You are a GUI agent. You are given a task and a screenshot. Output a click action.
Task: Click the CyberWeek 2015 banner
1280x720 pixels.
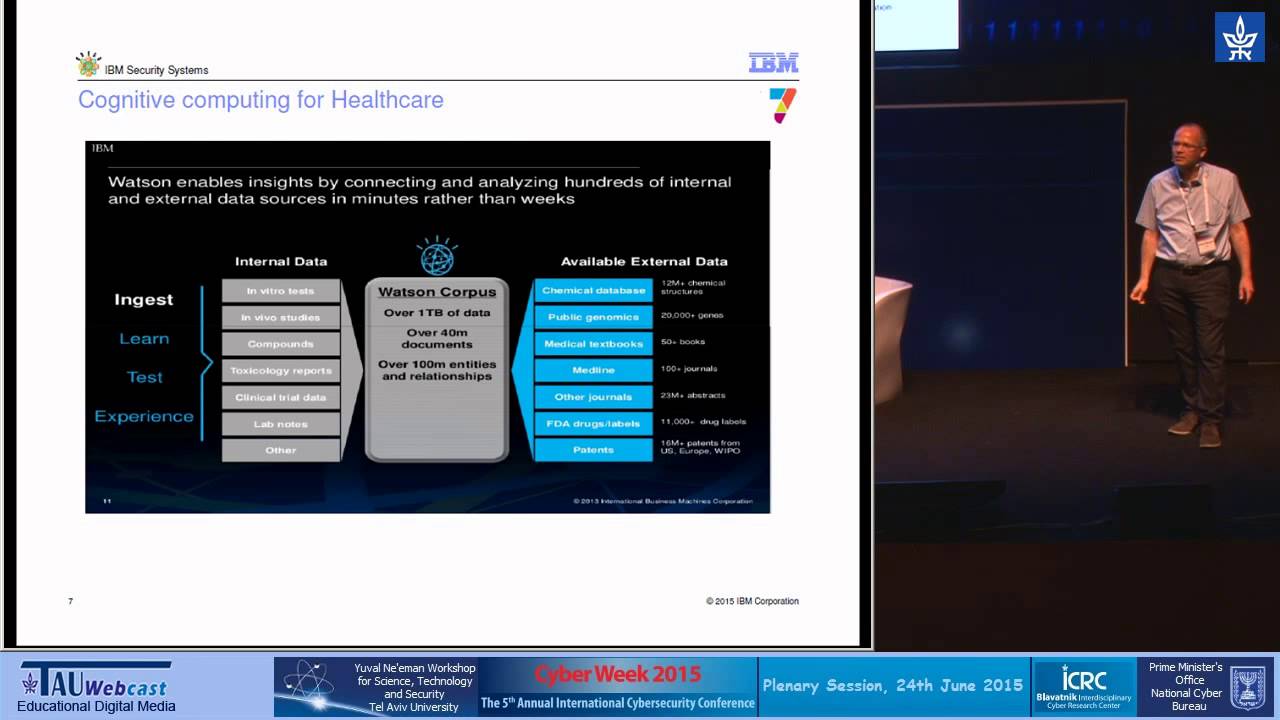click(x=618, y=674)
